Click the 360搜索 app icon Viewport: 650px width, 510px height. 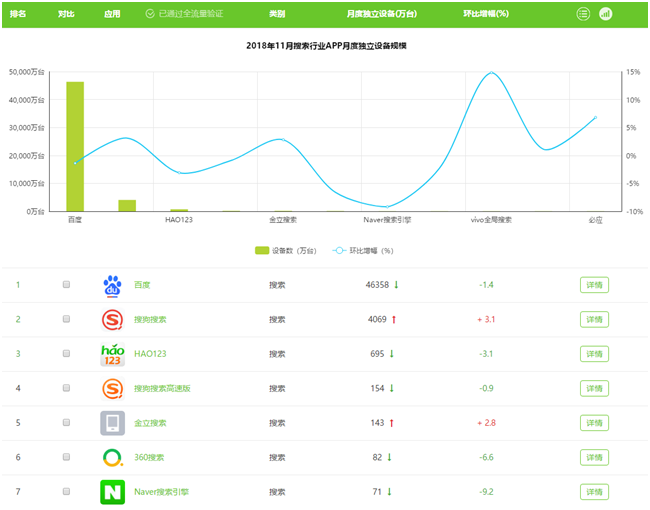[x=112, y=457]
